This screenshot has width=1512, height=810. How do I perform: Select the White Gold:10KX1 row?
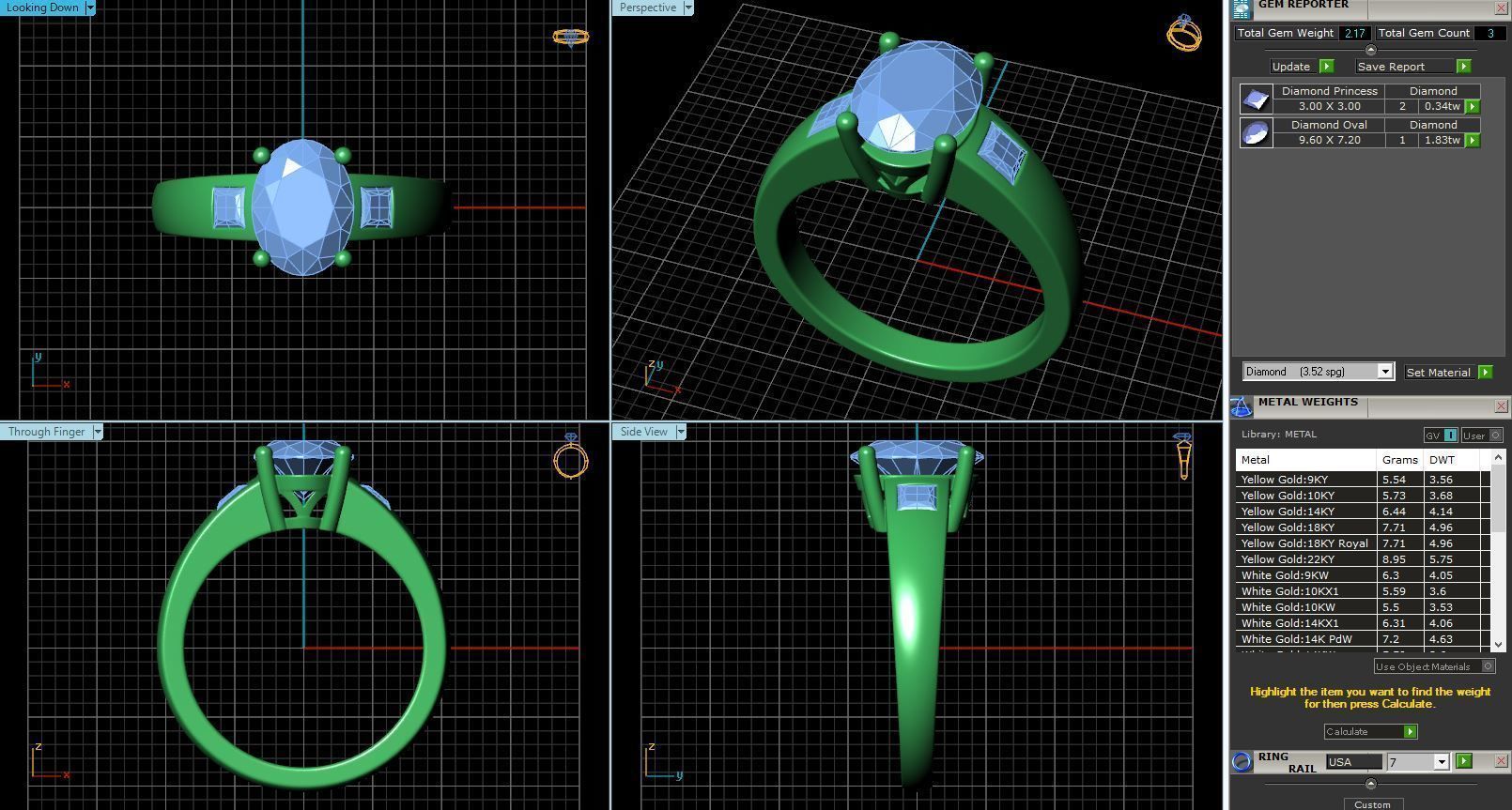tap(1363, 591)
